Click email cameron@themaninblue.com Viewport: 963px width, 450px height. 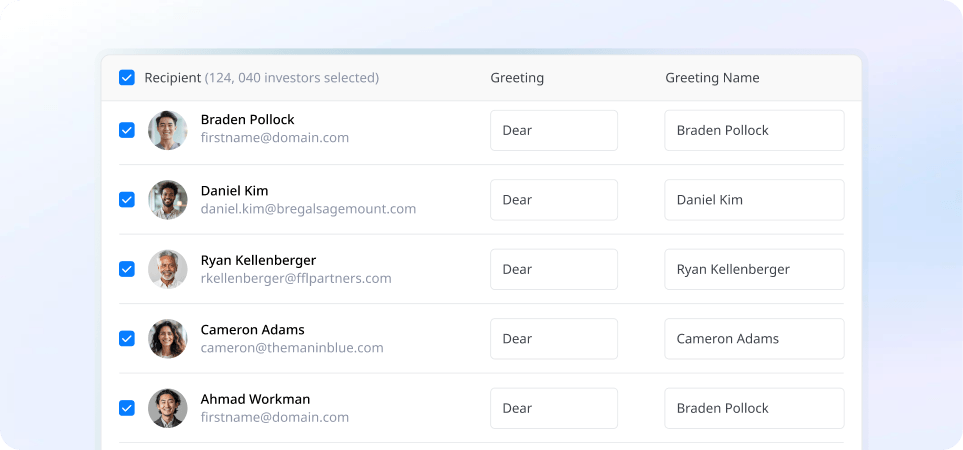[x=292, y=347]
